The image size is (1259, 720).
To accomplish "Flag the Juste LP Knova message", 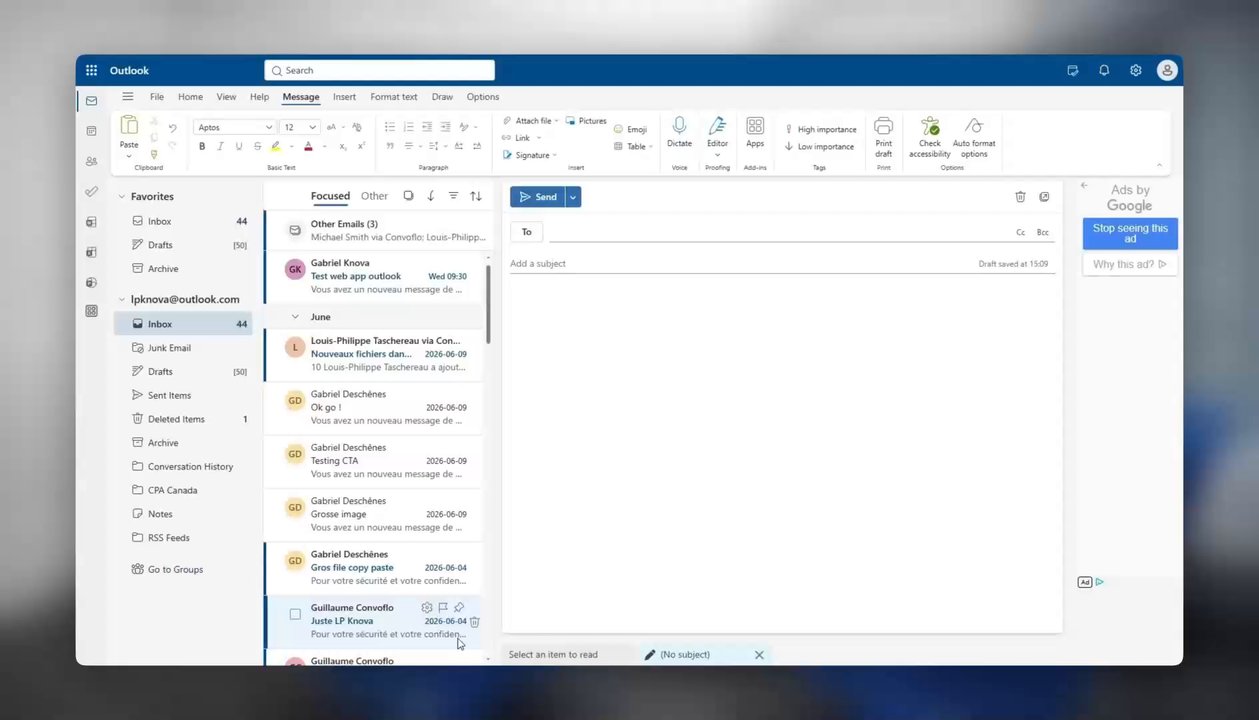I will (x=443, y=607).
